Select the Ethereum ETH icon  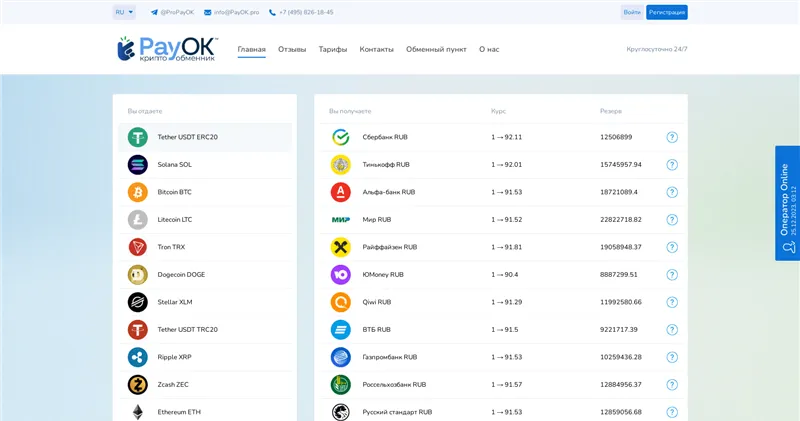pos(138,412)
